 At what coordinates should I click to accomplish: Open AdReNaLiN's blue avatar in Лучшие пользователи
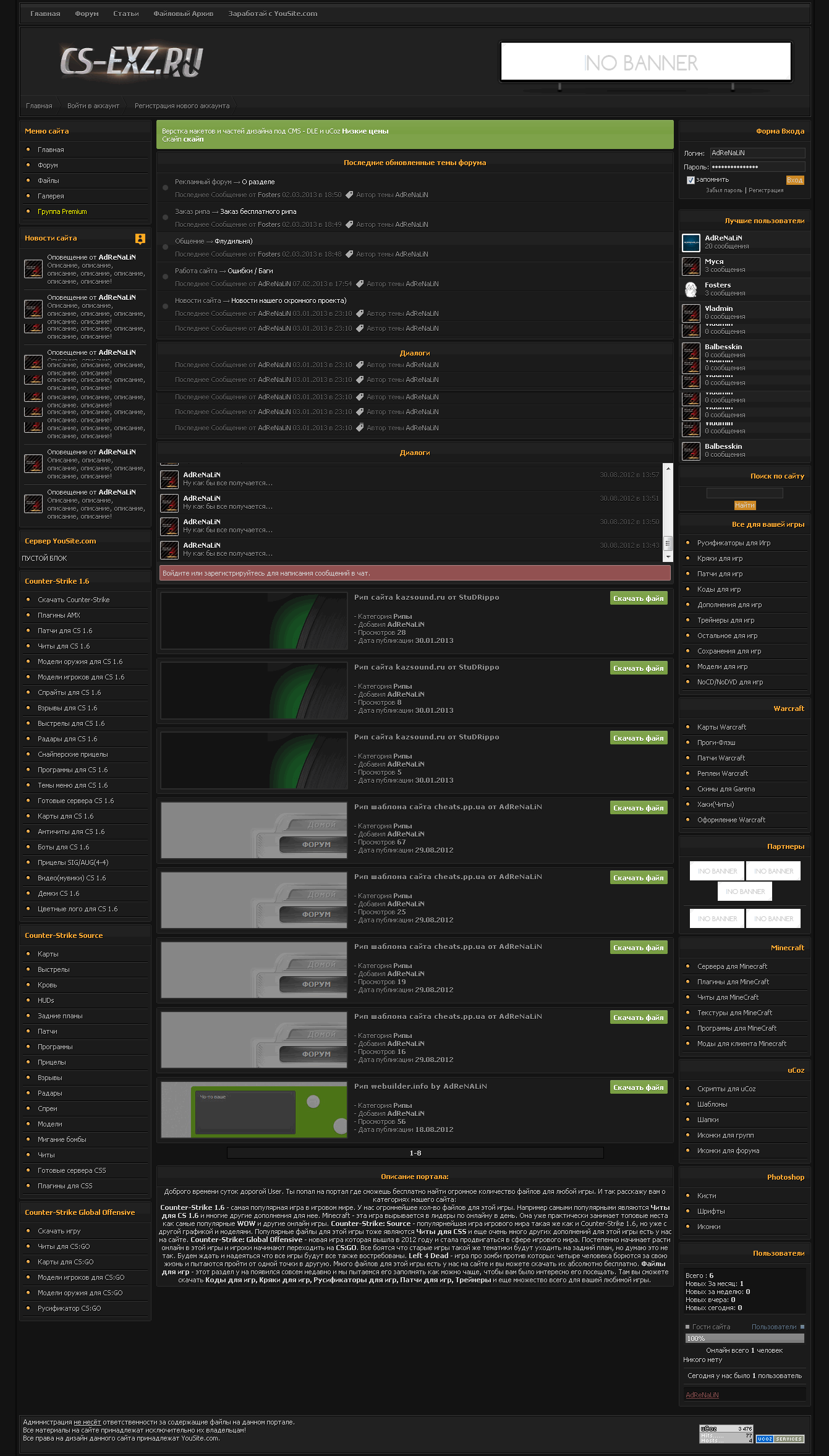691,242
